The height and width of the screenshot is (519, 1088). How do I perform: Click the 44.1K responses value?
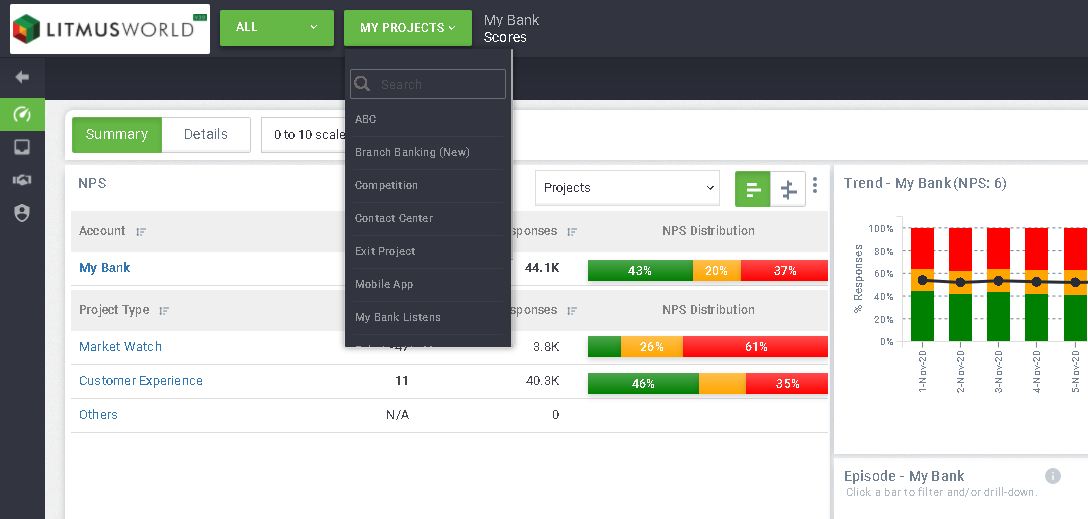click(x=542, y=268)
